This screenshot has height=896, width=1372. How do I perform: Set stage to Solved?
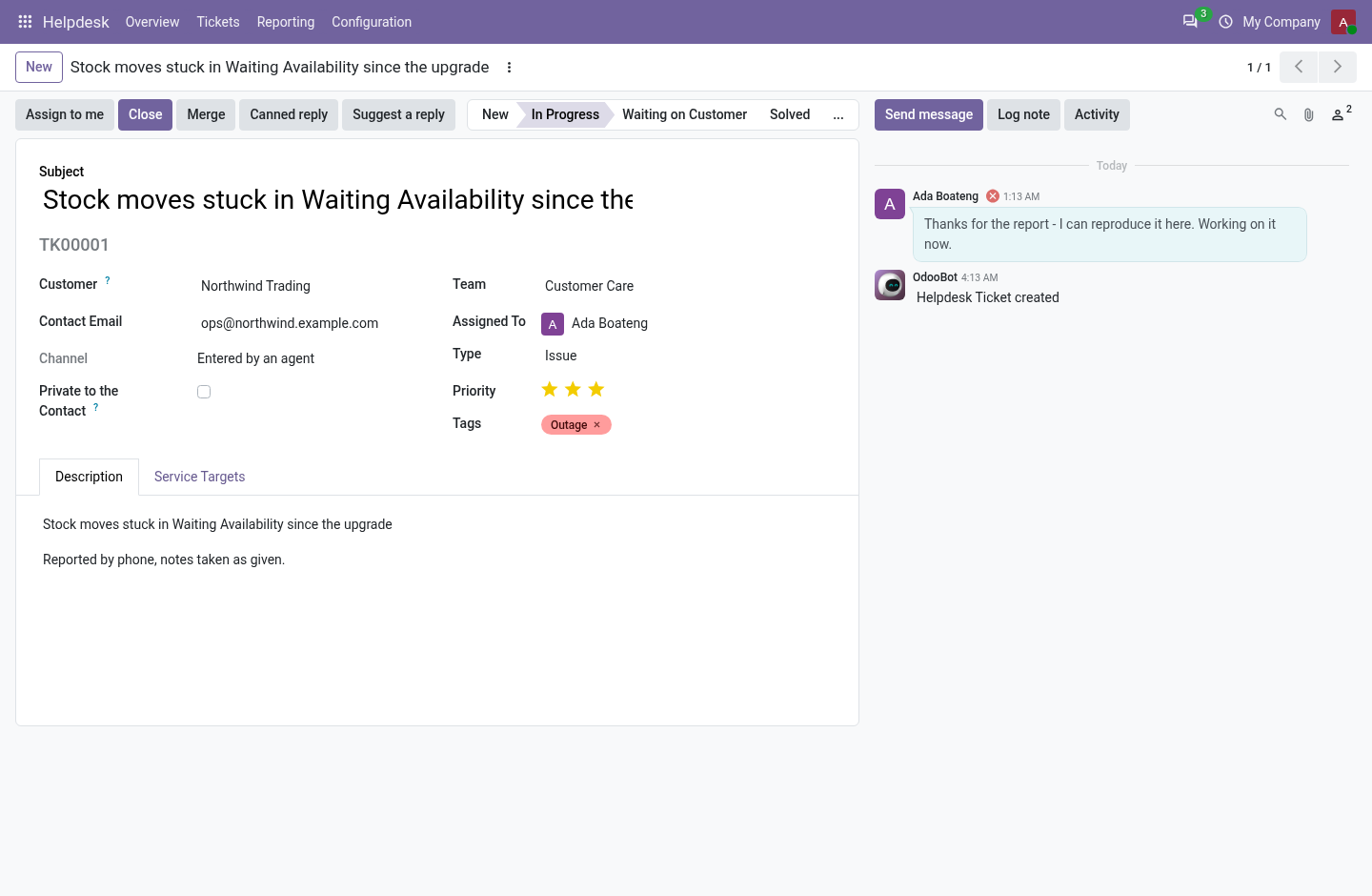790,114
